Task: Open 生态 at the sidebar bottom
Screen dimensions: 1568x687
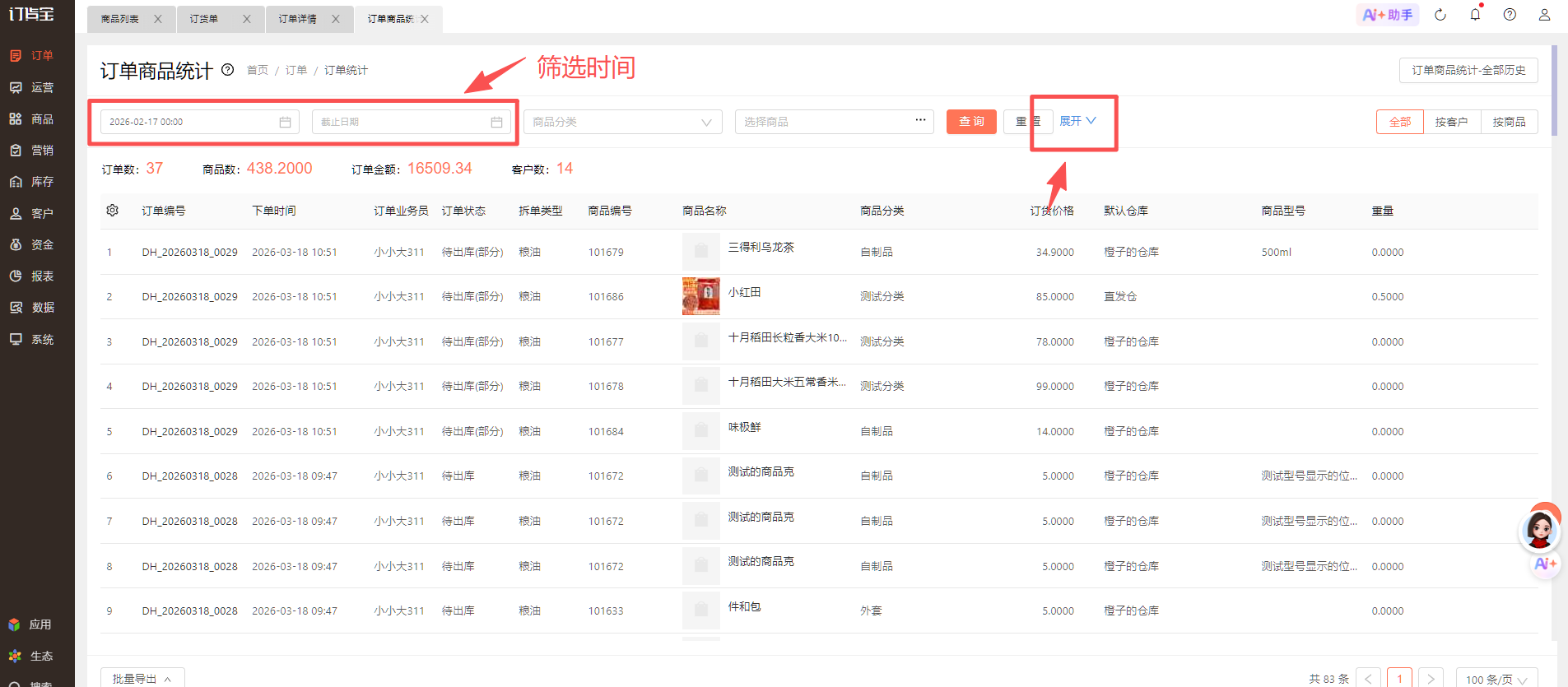Action: [x=30, y=656]
